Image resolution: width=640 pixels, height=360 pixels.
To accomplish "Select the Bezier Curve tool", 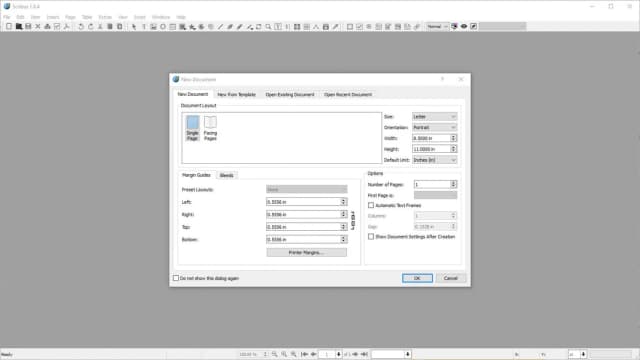I will (230, 27).
